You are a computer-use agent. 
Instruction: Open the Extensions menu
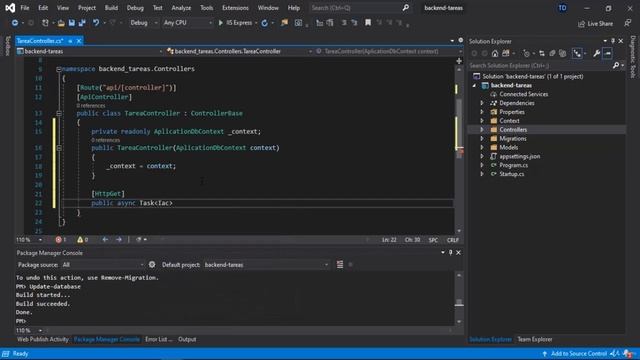[x=235, y=8]
